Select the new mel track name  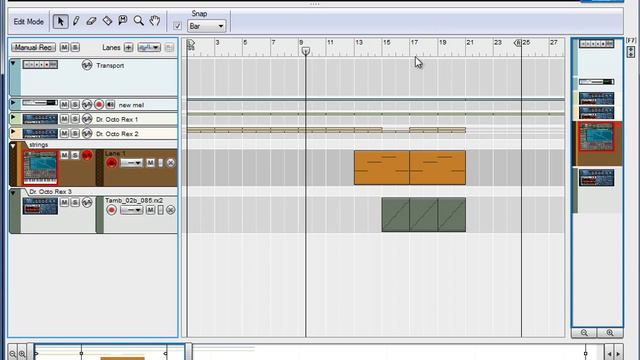[131, 105]
